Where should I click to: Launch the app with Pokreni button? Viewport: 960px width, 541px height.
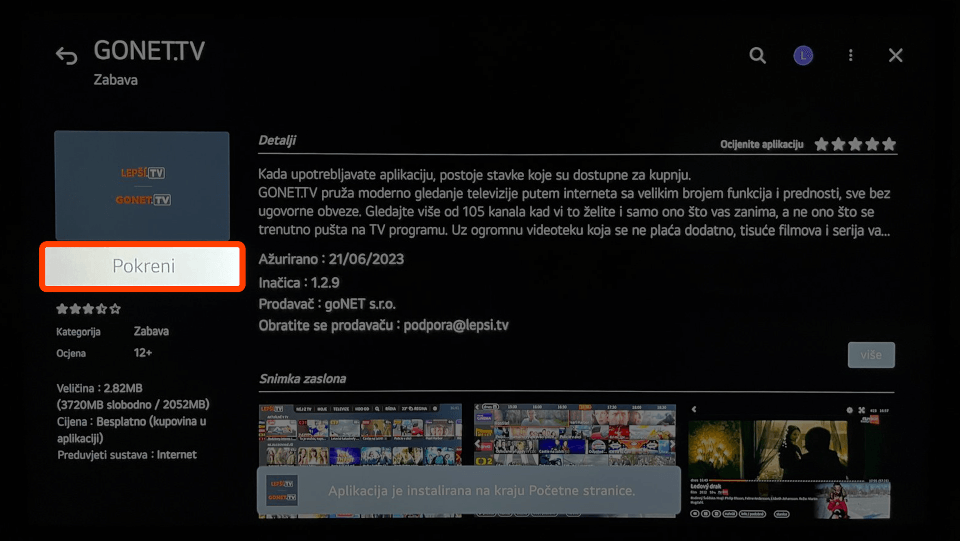(143, 266)
